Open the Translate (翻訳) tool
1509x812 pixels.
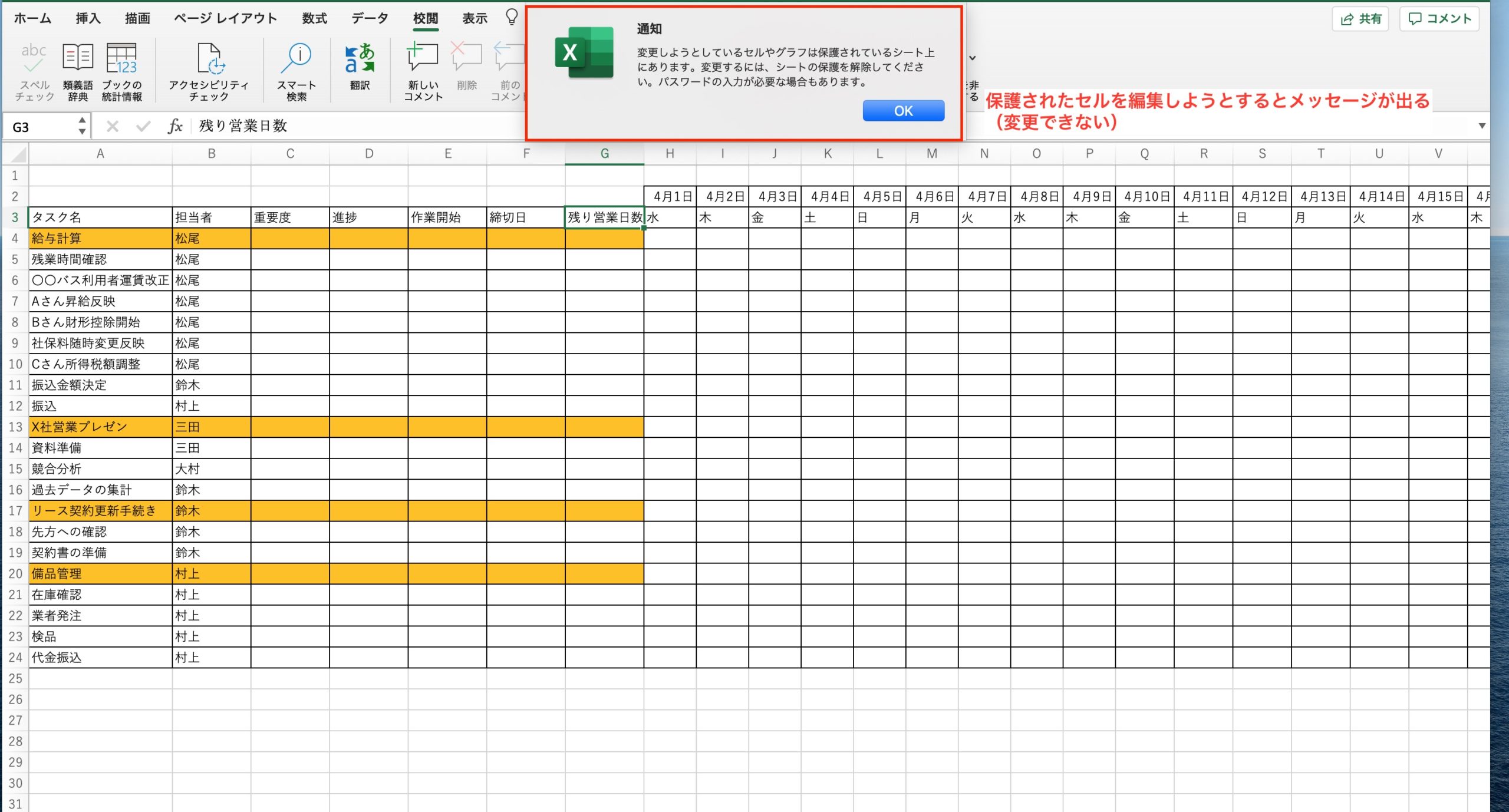[x=360, y=66]
